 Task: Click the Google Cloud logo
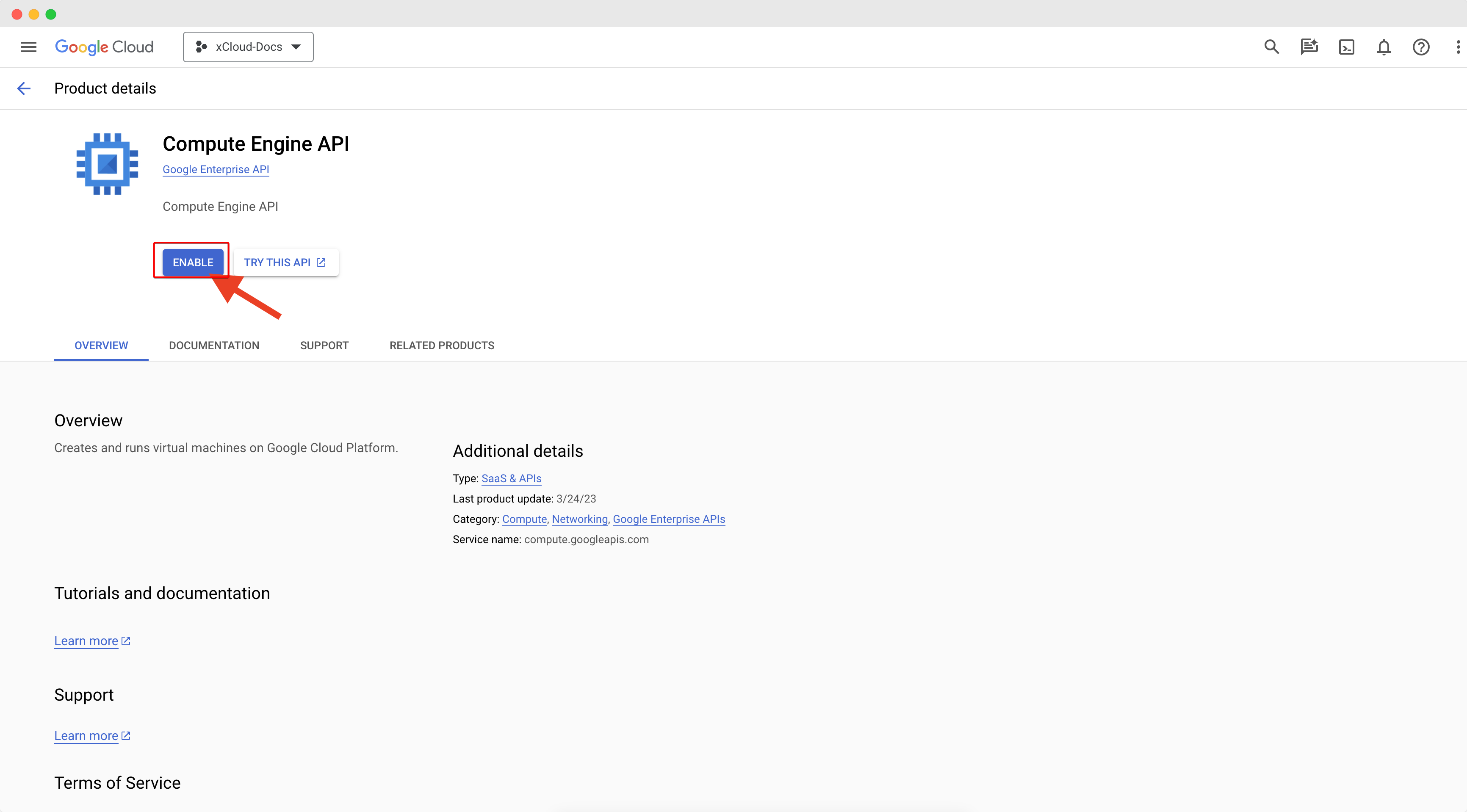pos(104,47)
